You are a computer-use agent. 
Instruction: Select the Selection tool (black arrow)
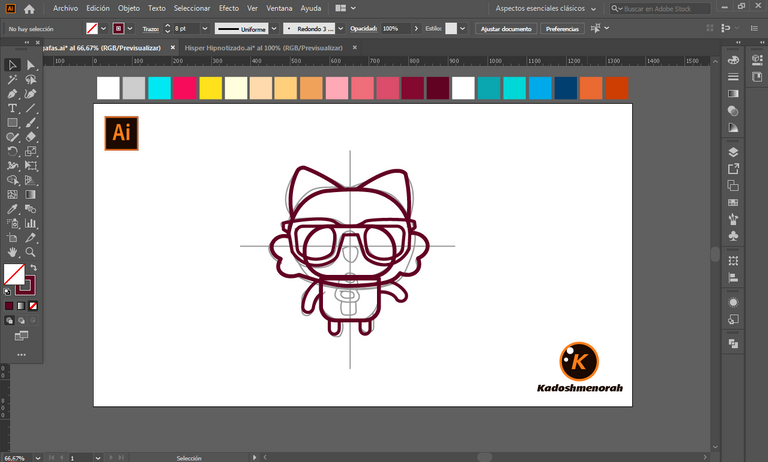12,65
